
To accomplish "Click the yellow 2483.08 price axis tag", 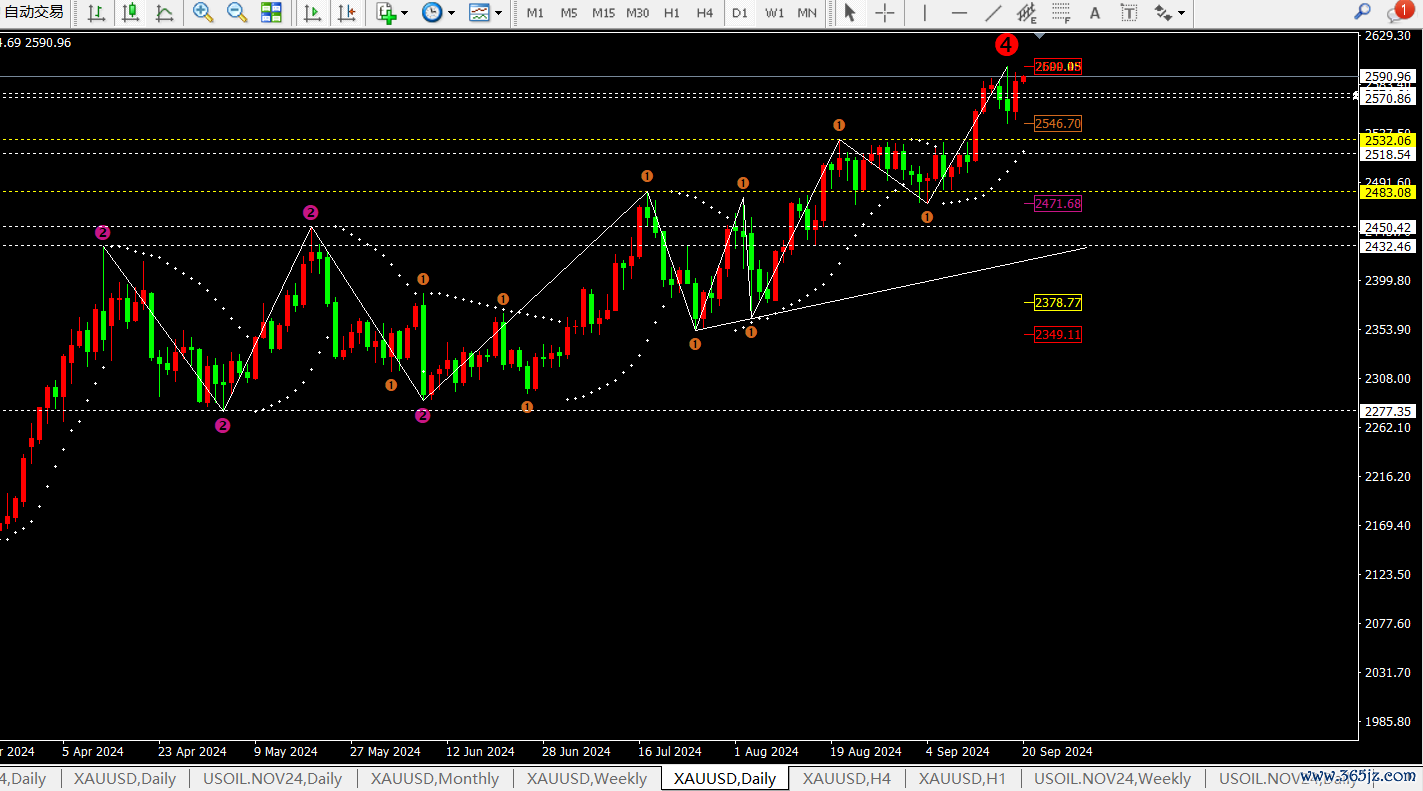I will [x=1389, y=192].
